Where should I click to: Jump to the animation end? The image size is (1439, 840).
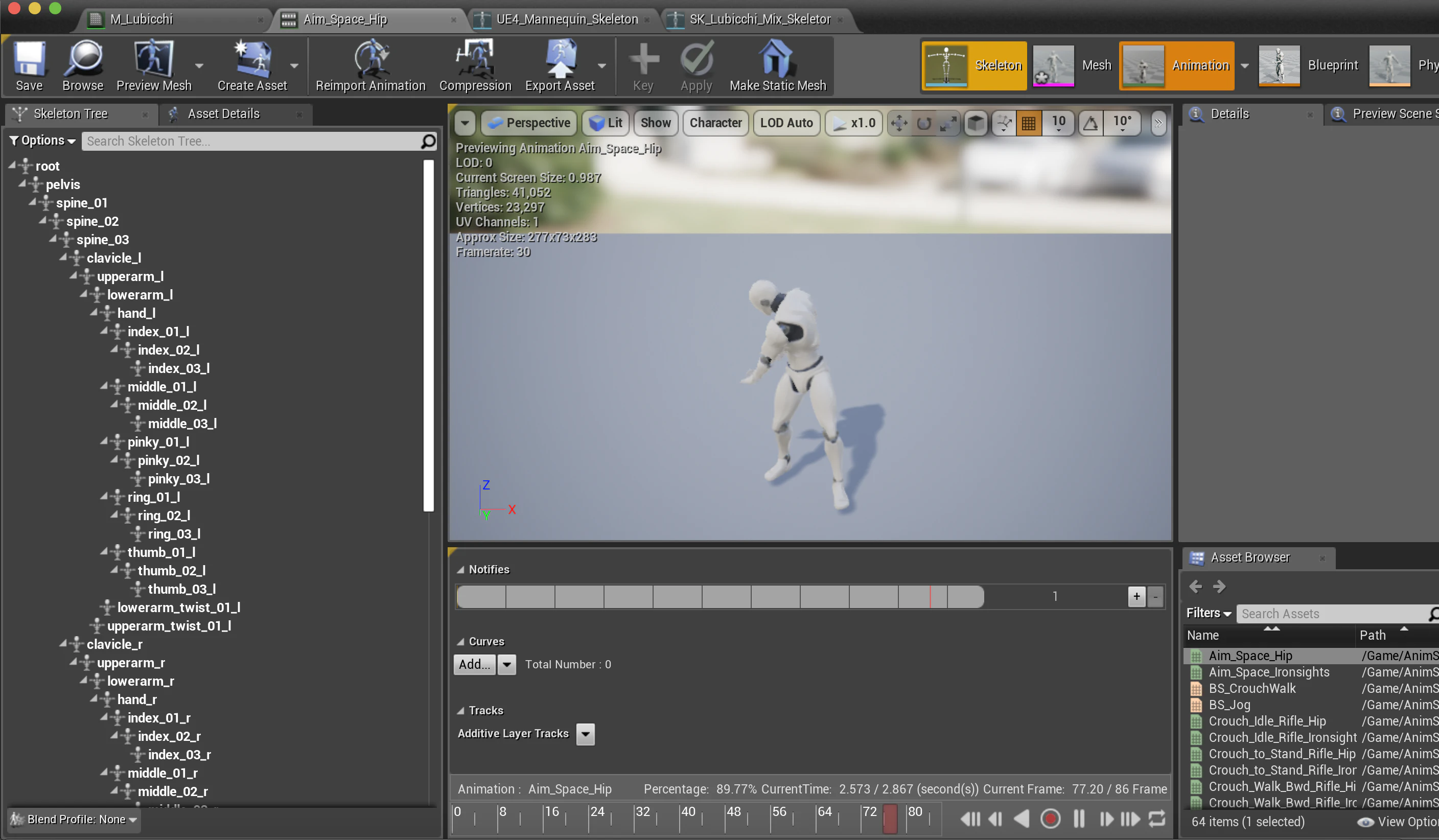(1131, 819)
